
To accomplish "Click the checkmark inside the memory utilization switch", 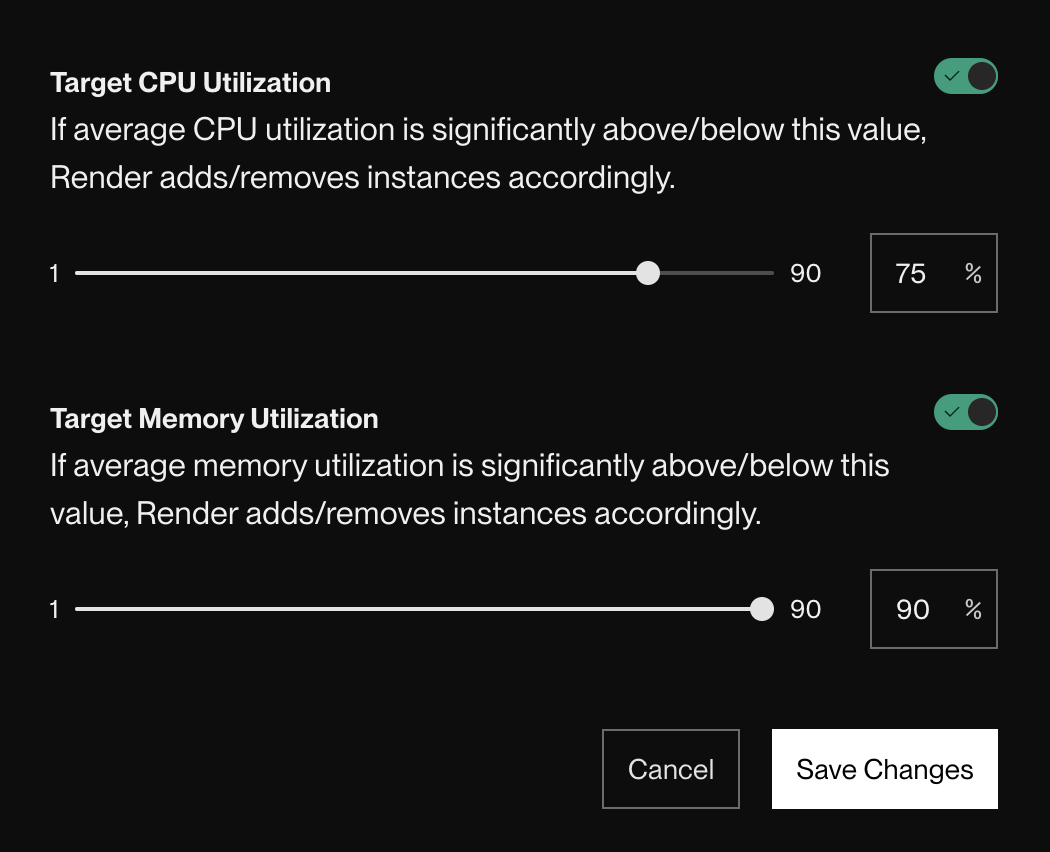I will tap(952, 411).
